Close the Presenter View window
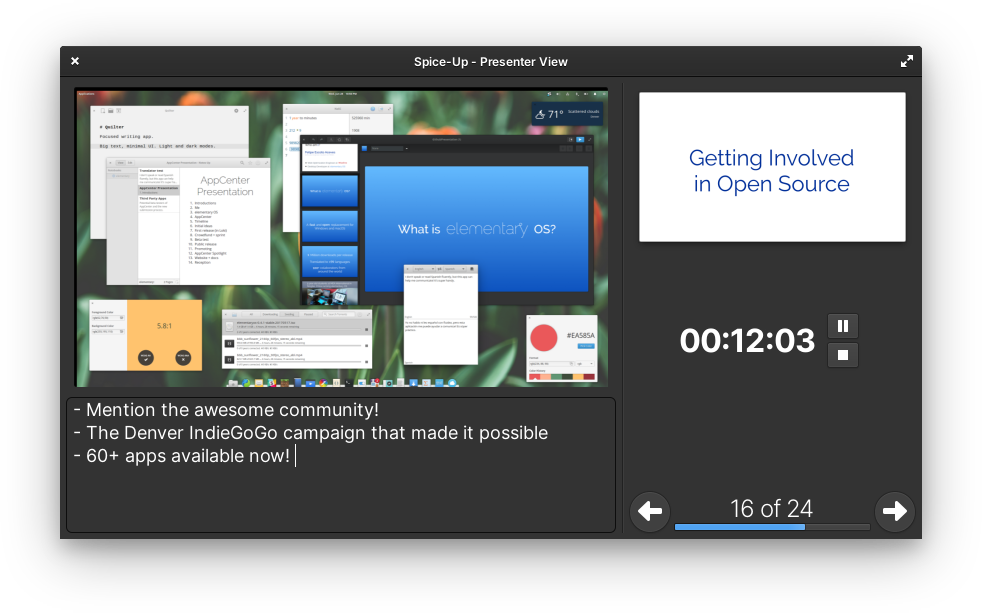 coord(75,61)
